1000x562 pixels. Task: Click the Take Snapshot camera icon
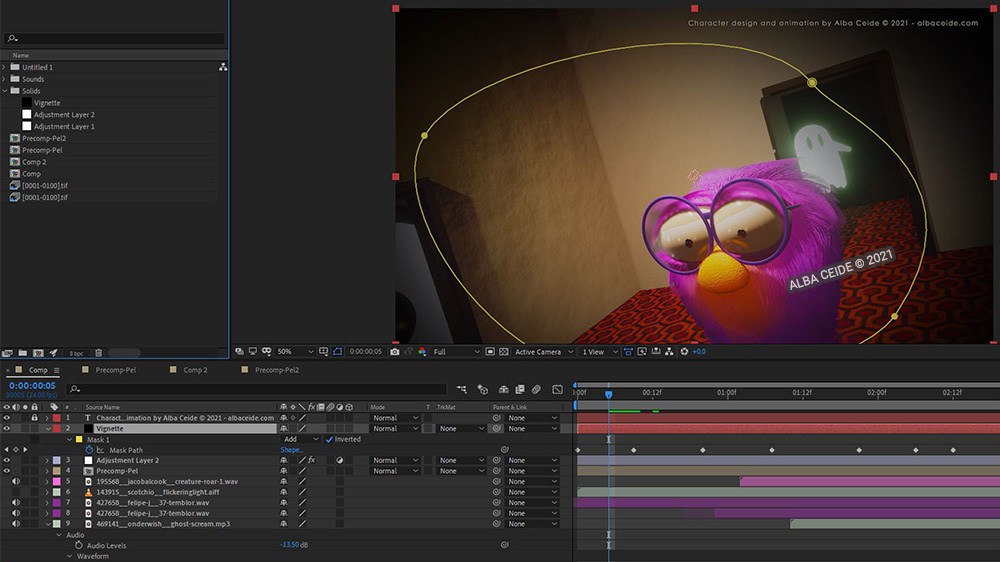pyautogui.click(x=395, y=351)
